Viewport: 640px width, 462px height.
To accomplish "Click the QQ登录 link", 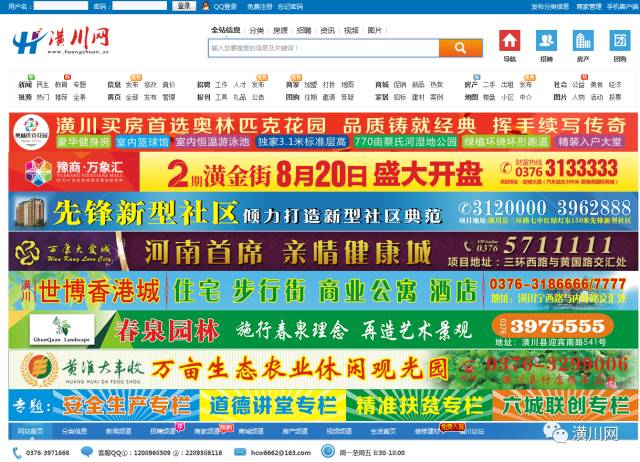I will [225, 7].
